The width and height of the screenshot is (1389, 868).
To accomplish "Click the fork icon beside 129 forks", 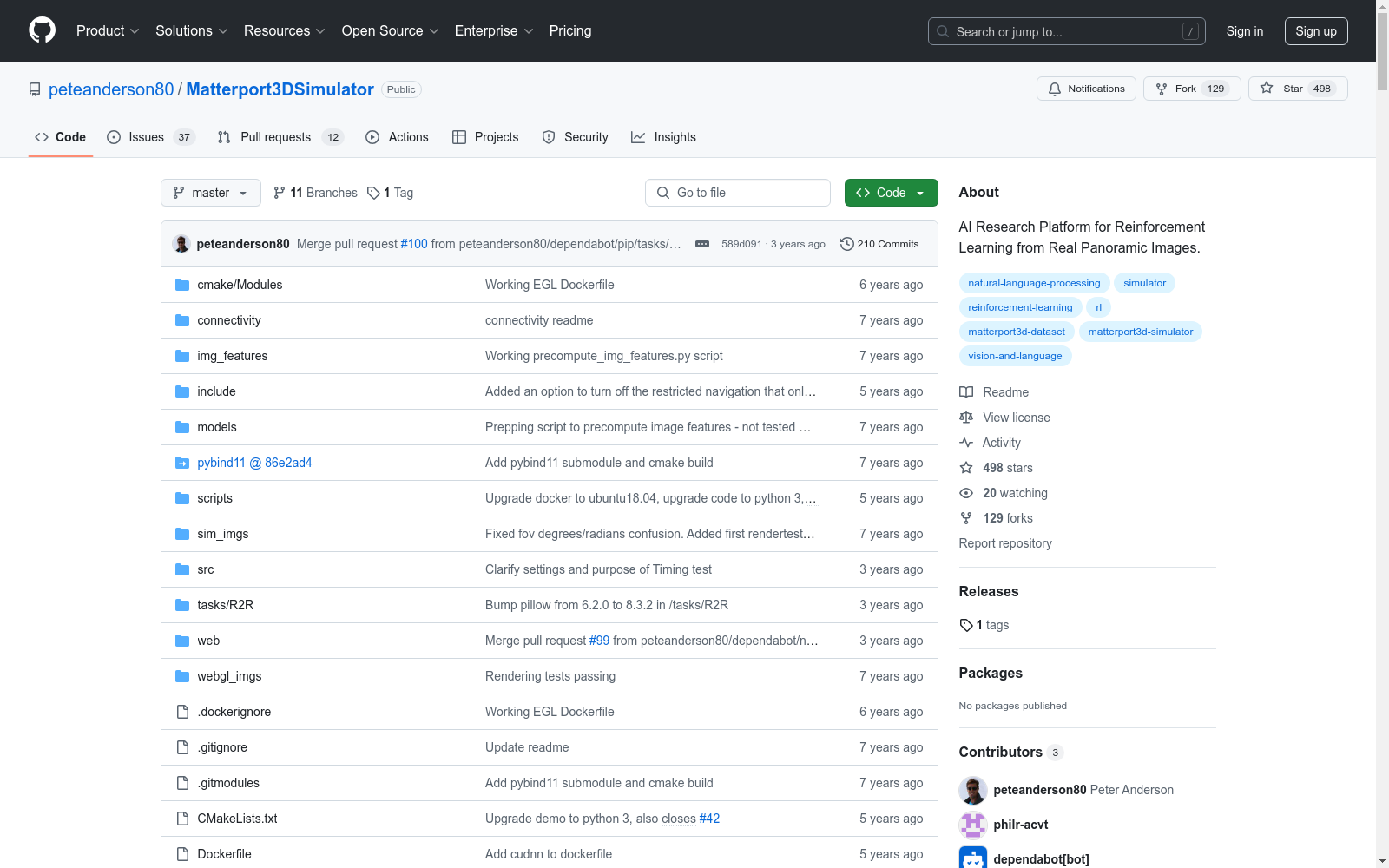I will [966, 518].
